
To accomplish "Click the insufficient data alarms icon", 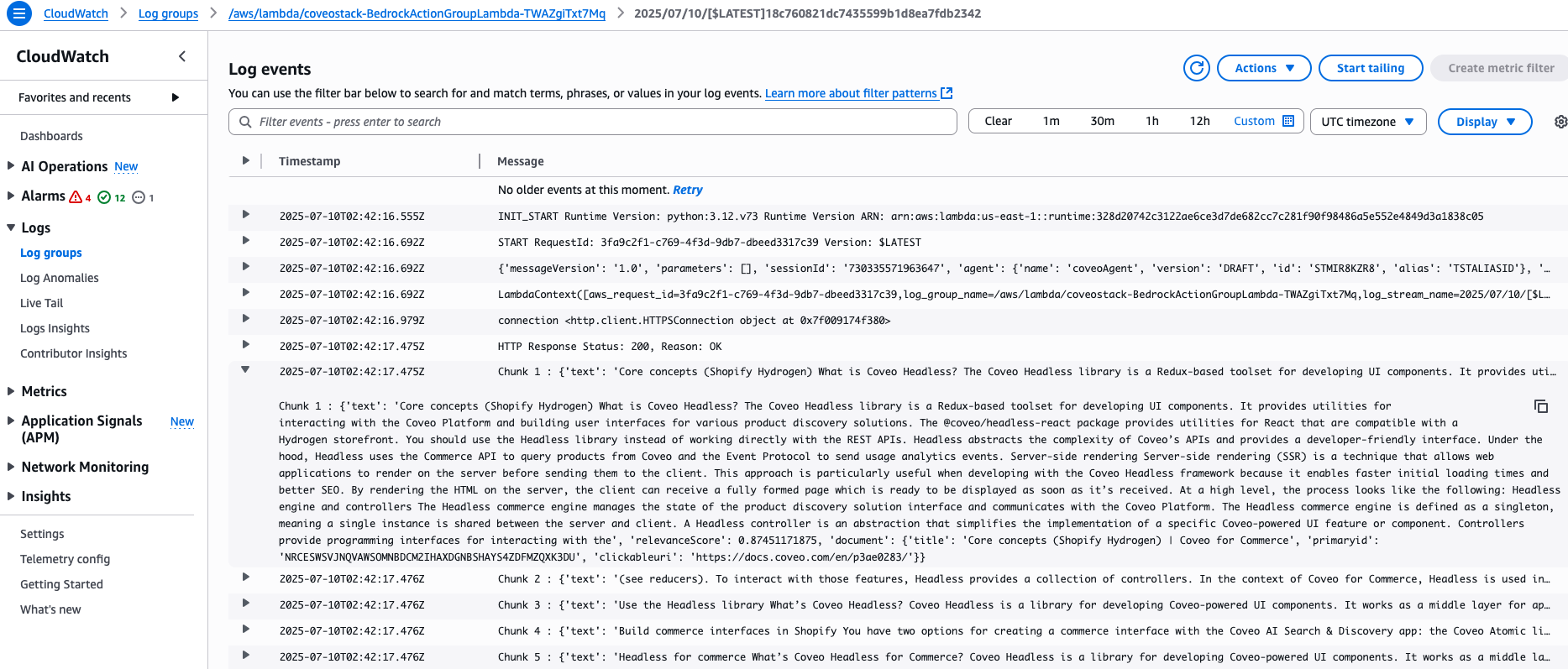I will [139, 197].
